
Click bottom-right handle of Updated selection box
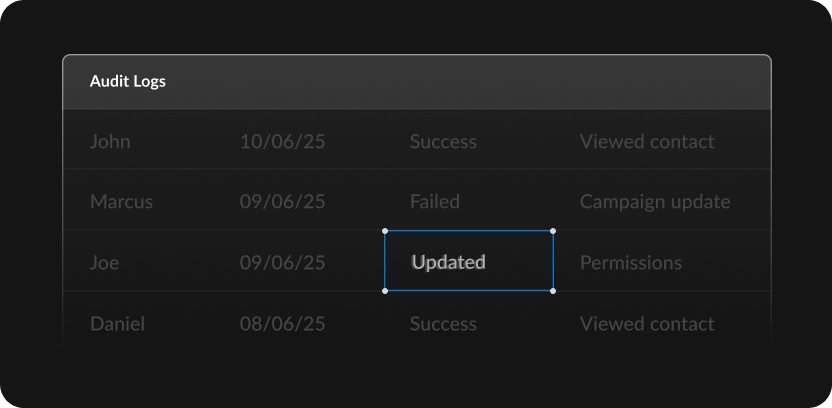coord(553,291)
